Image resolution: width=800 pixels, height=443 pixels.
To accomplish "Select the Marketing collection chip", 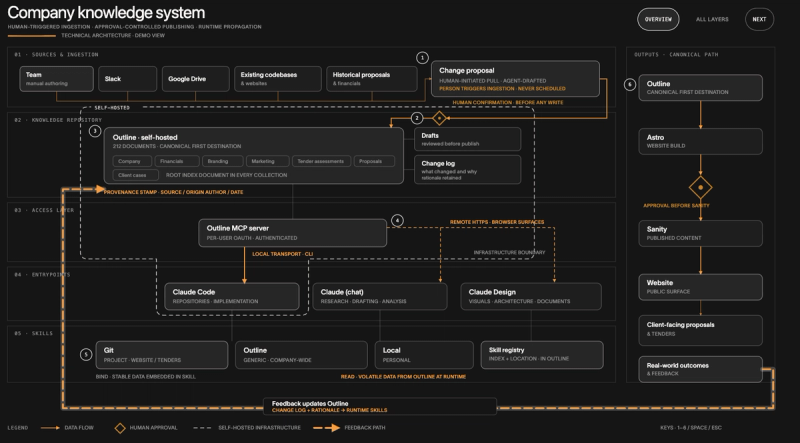I will (x=267, y=161).
